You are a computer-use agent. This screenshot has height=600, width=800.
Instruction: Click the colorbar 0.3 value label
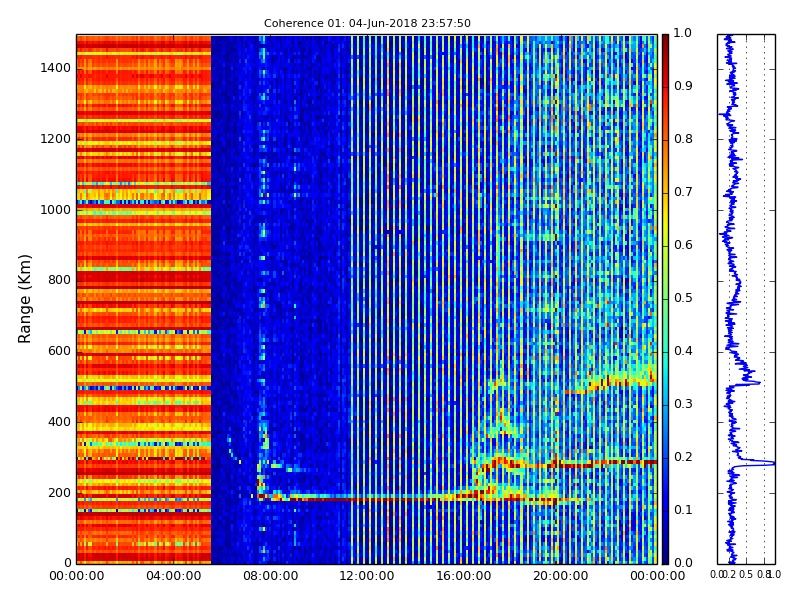pos(683,405)
